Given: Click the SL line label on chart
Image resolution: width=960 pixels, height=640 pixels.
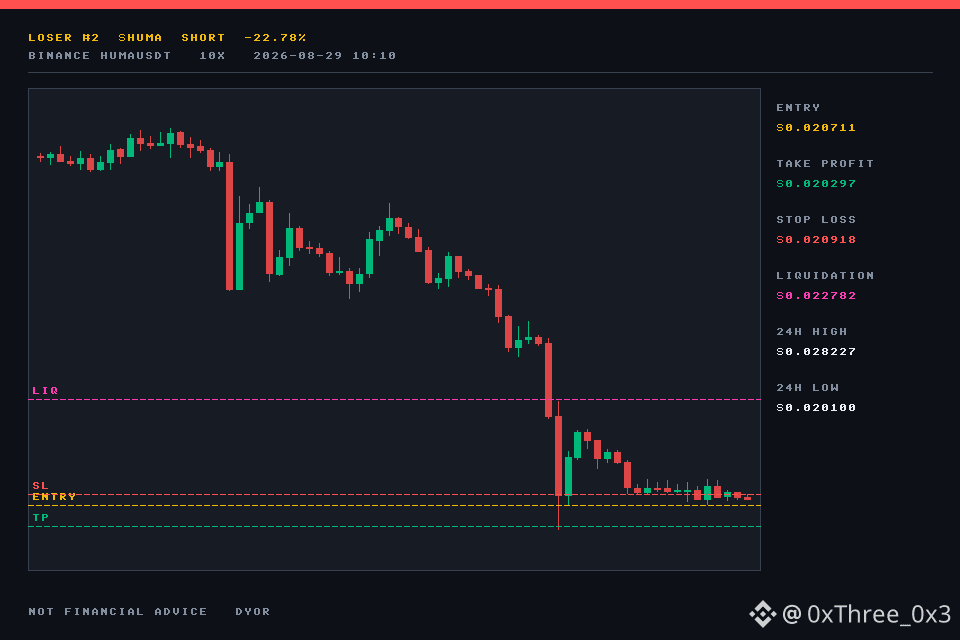Looking at the screenshot, I should (x=40, y=486).
